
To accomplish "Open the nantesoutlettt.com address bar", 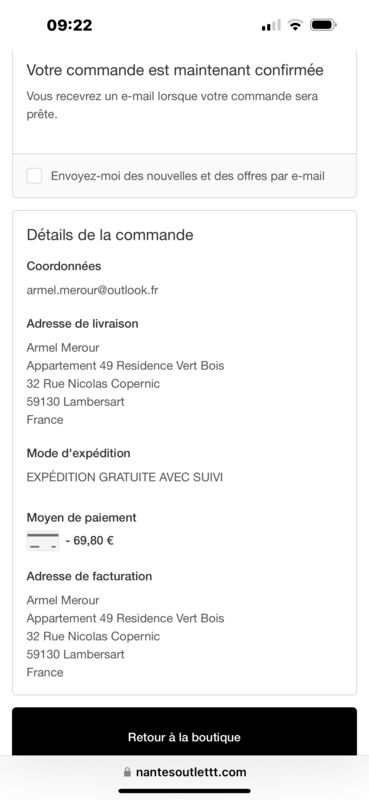I will (184, 772).
